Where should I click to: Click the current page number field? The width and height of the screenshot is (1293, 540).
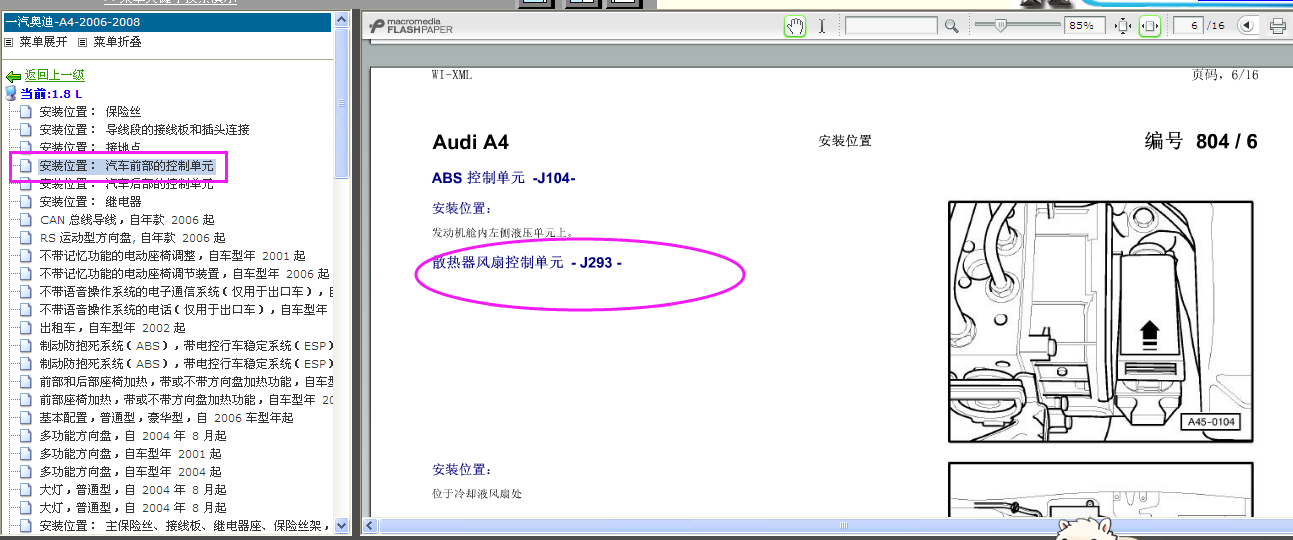click(1188, 26)
